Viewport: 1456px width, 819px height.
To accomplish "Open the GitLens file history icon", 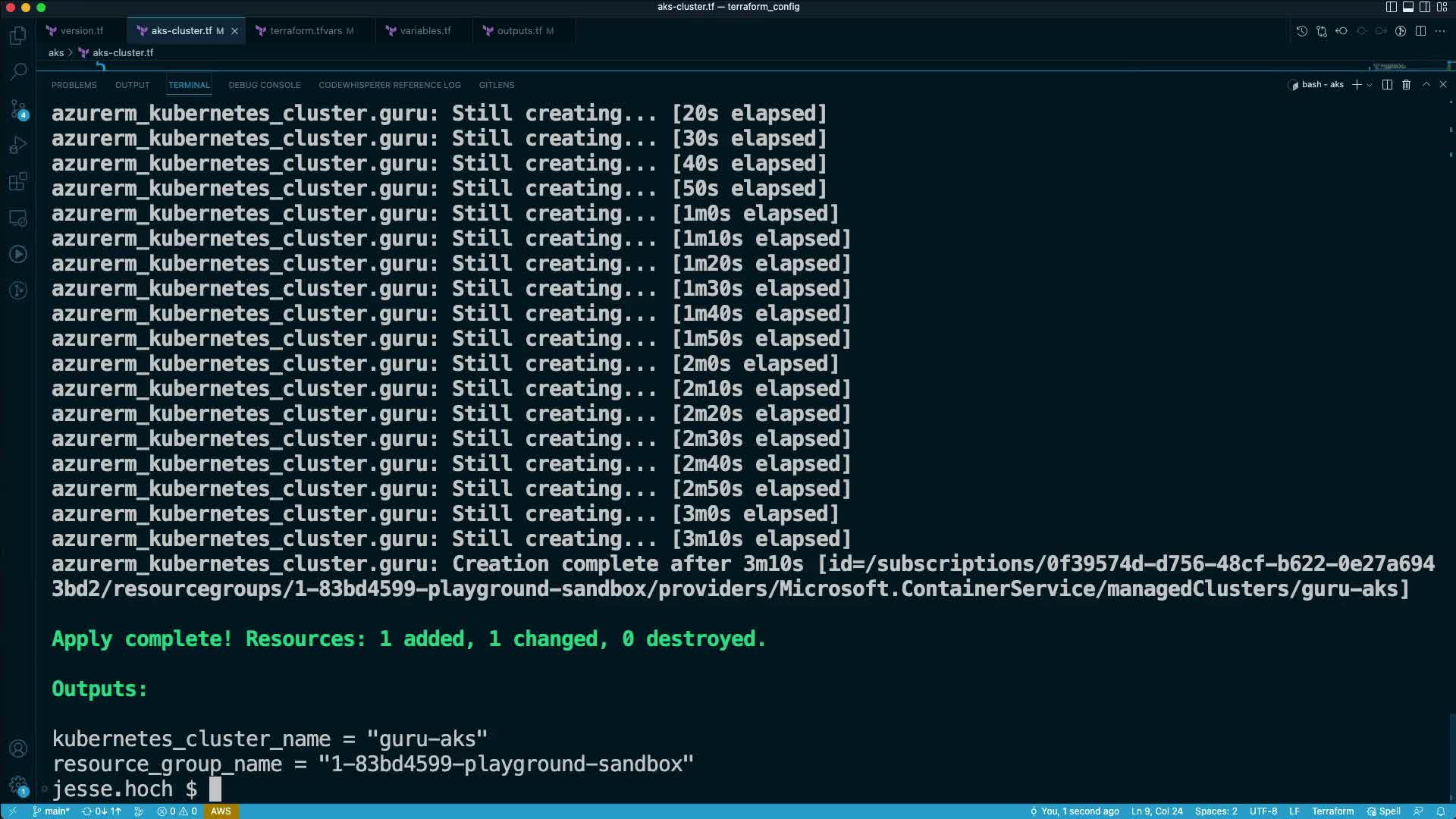I will coord(1301,31).
